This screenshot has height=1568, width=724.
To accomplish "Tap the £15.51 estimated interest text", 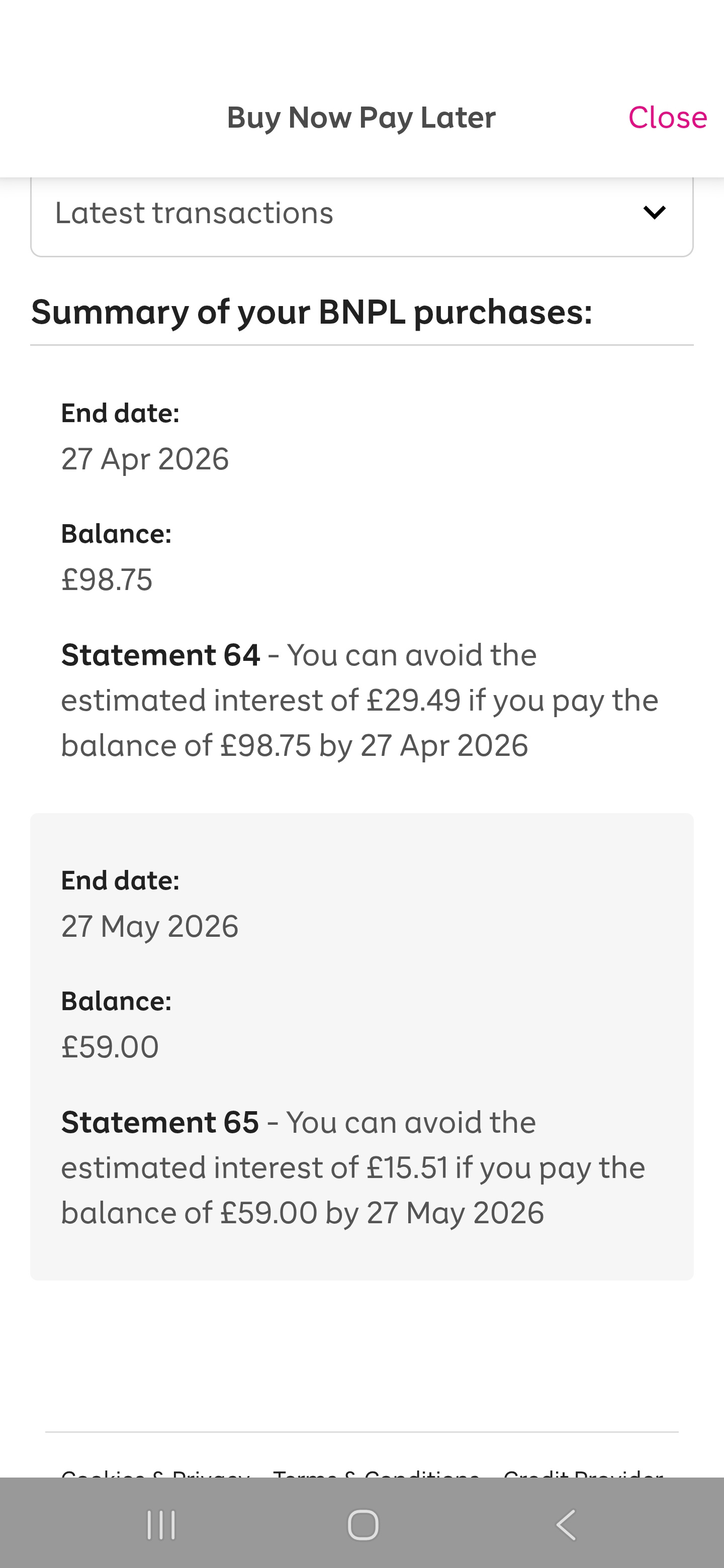I will [x=407, y=1168].
